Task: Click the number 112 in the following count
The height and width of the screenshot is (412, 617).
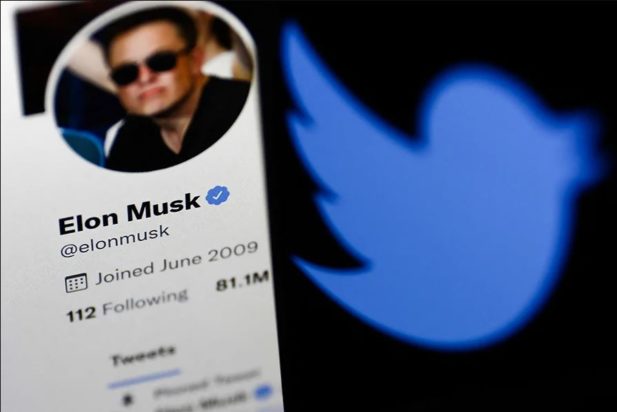Action: click(81, 315)
